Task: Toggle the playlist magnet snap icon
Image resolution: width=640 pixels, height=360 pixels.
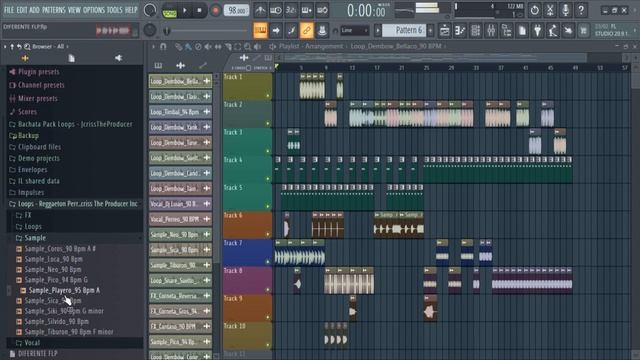Action: [x=163, y=47]
